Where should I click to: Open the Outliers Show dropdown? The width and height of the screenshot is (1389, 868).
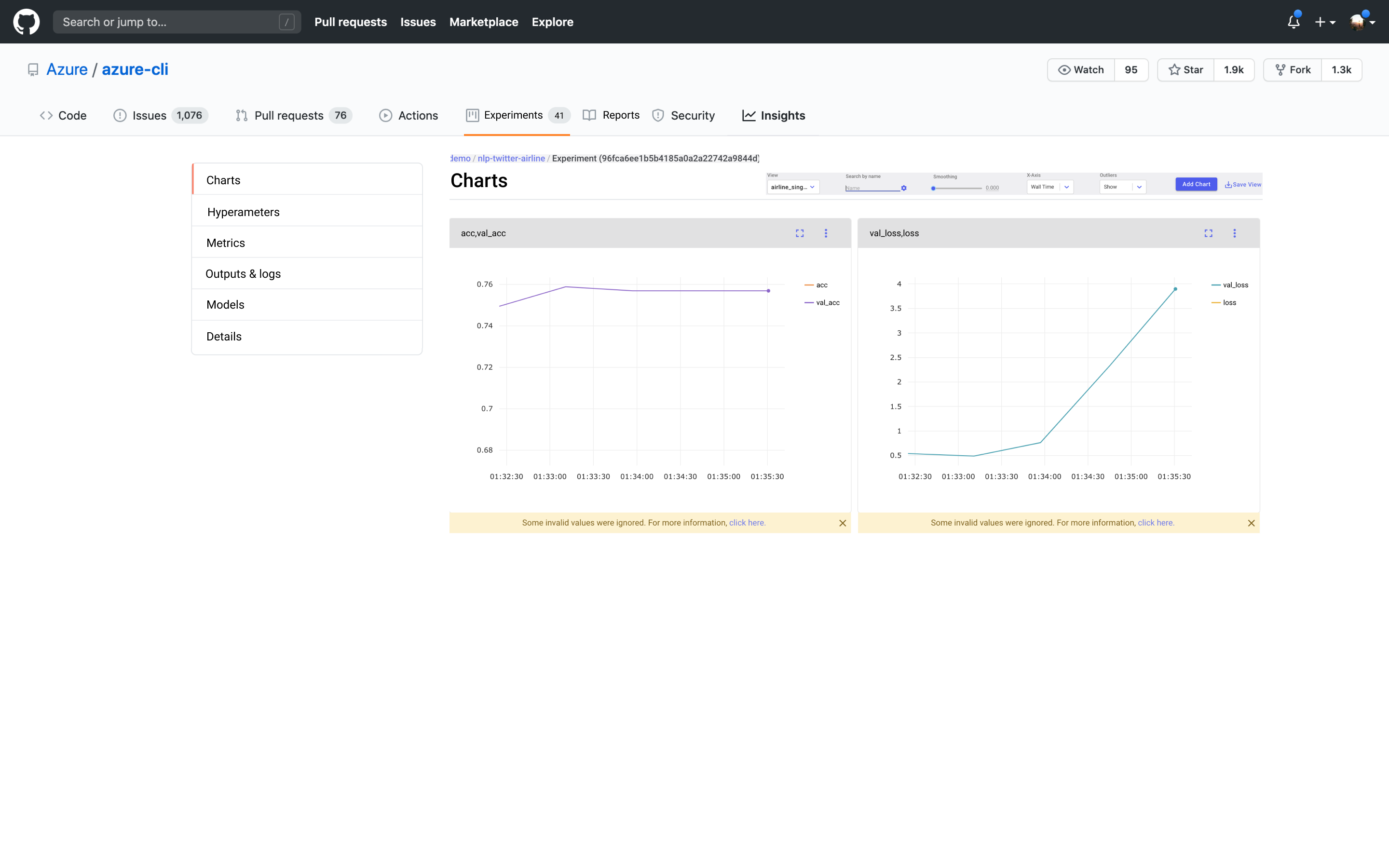pos(1122,187)
